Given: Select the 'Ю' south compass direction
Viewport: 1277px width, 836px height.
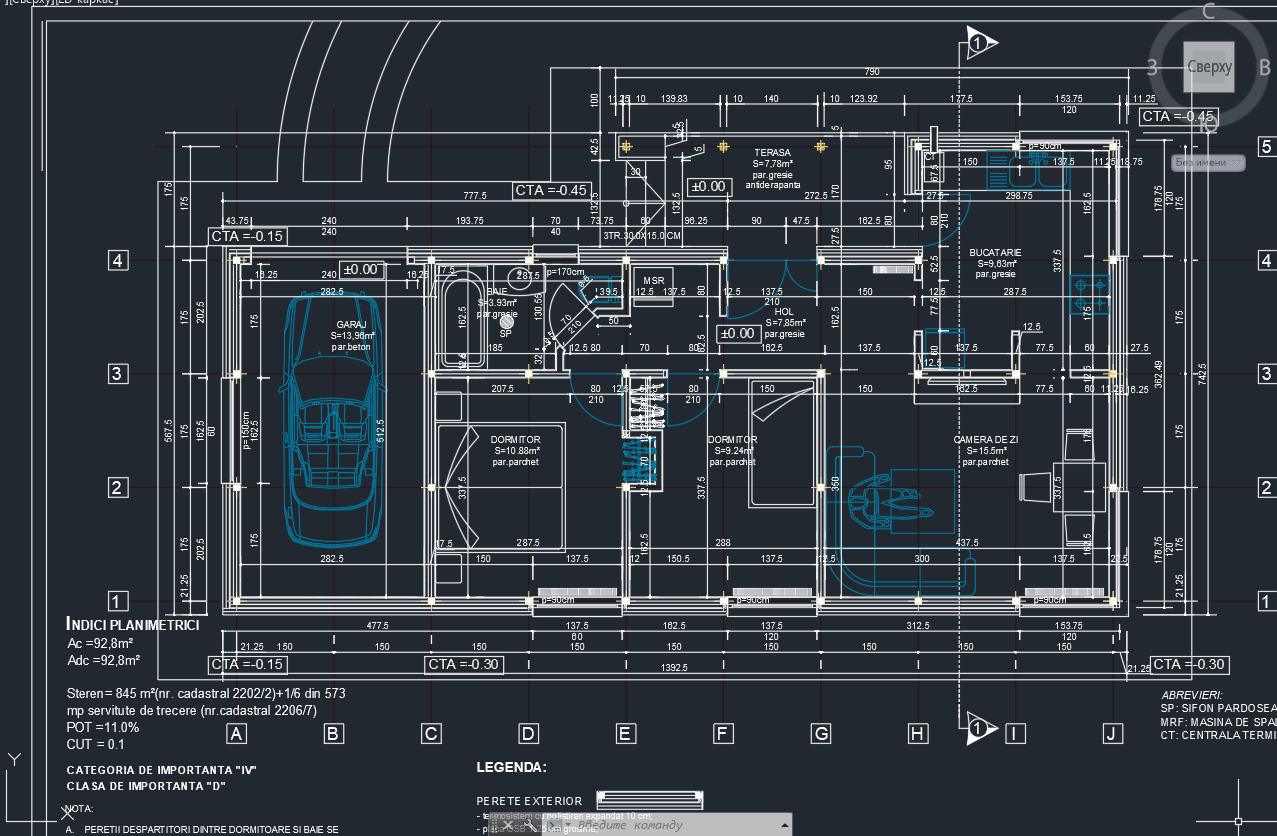Looking at the screenshot, I should pos(1208,124).
